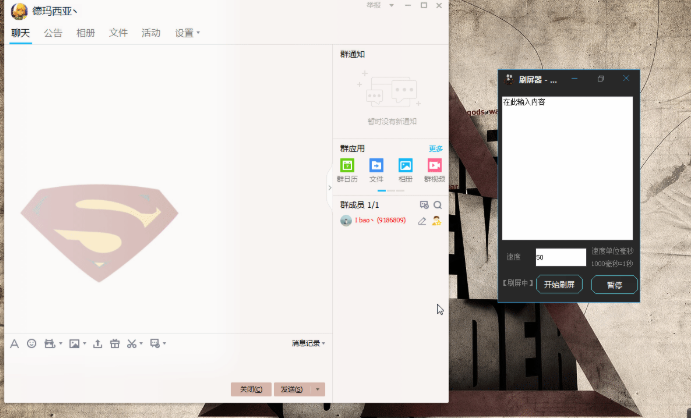This screenshot has height=418, width=695.
Task: Switch to the top 文件 tab
Action: (118, 33)
